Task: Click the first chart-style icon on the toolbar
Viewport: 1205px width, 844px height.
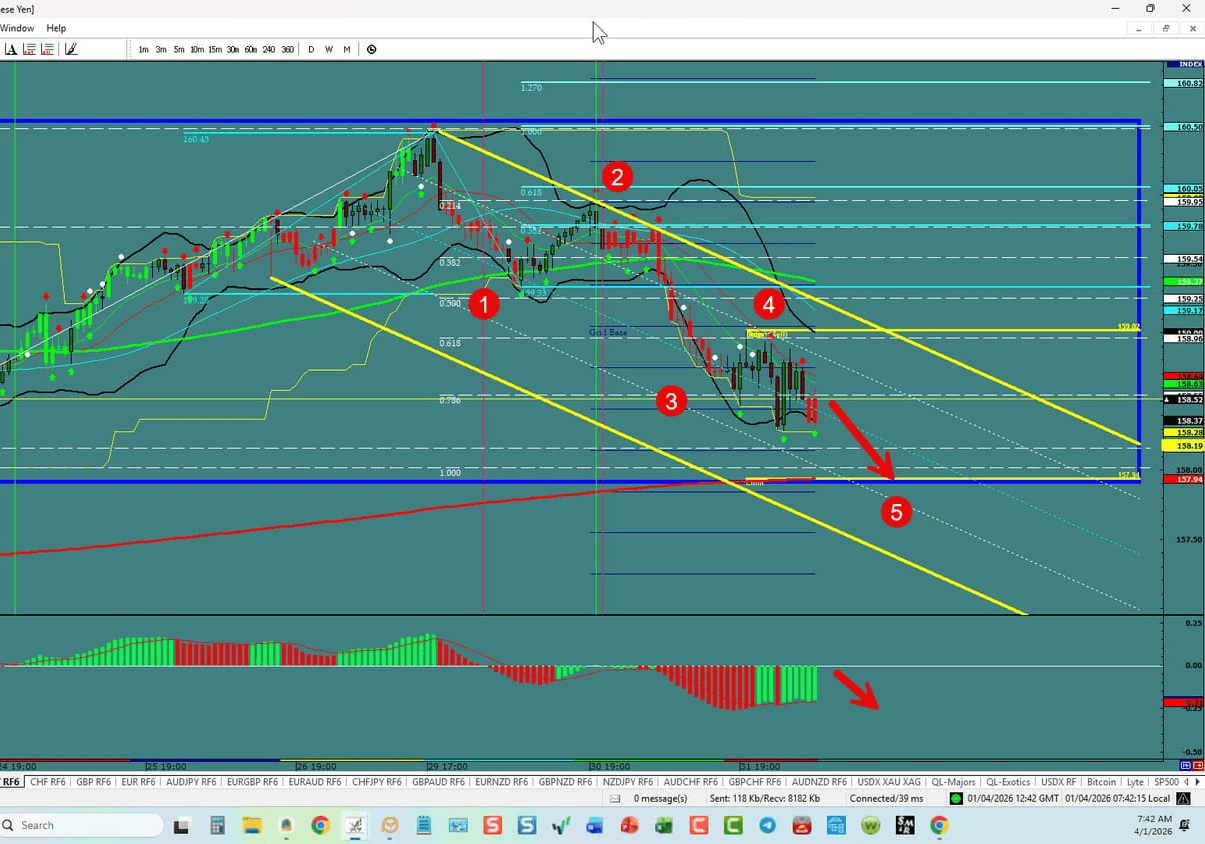Action: (x=31, y=48)
